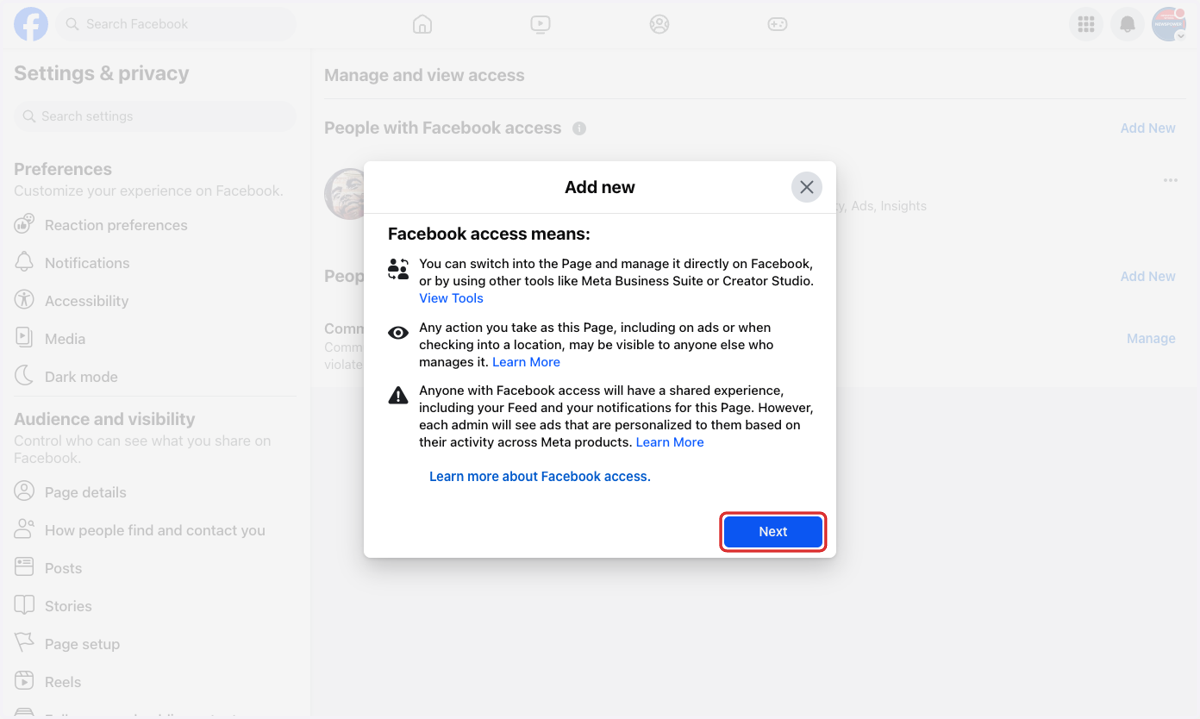Click the switch-profile people icon in dialog
1200x719 pixels.
(398, 268)
